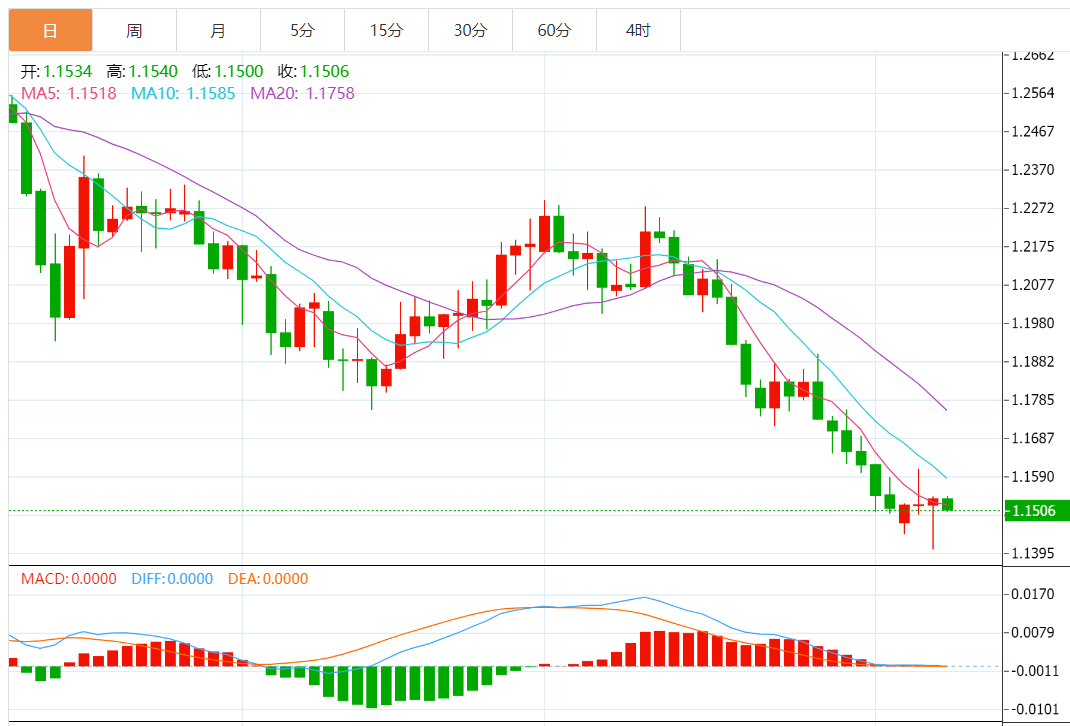Click the 低:1.1500 low value
Viewport: 1070px width, 726px height.
click(x=228, y=71)
